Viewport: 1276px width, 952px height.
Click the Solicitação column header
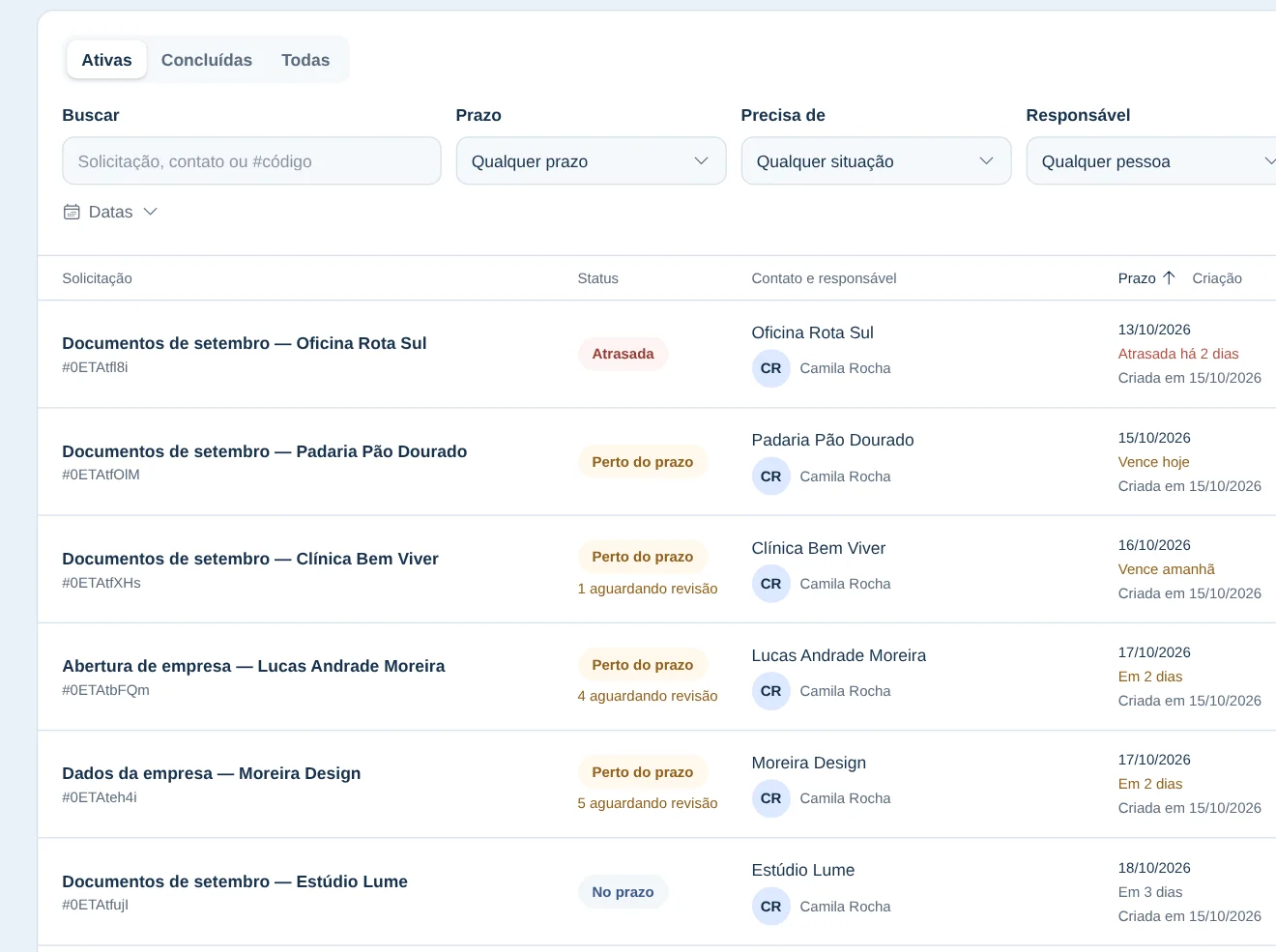click(x=98, y=278)
